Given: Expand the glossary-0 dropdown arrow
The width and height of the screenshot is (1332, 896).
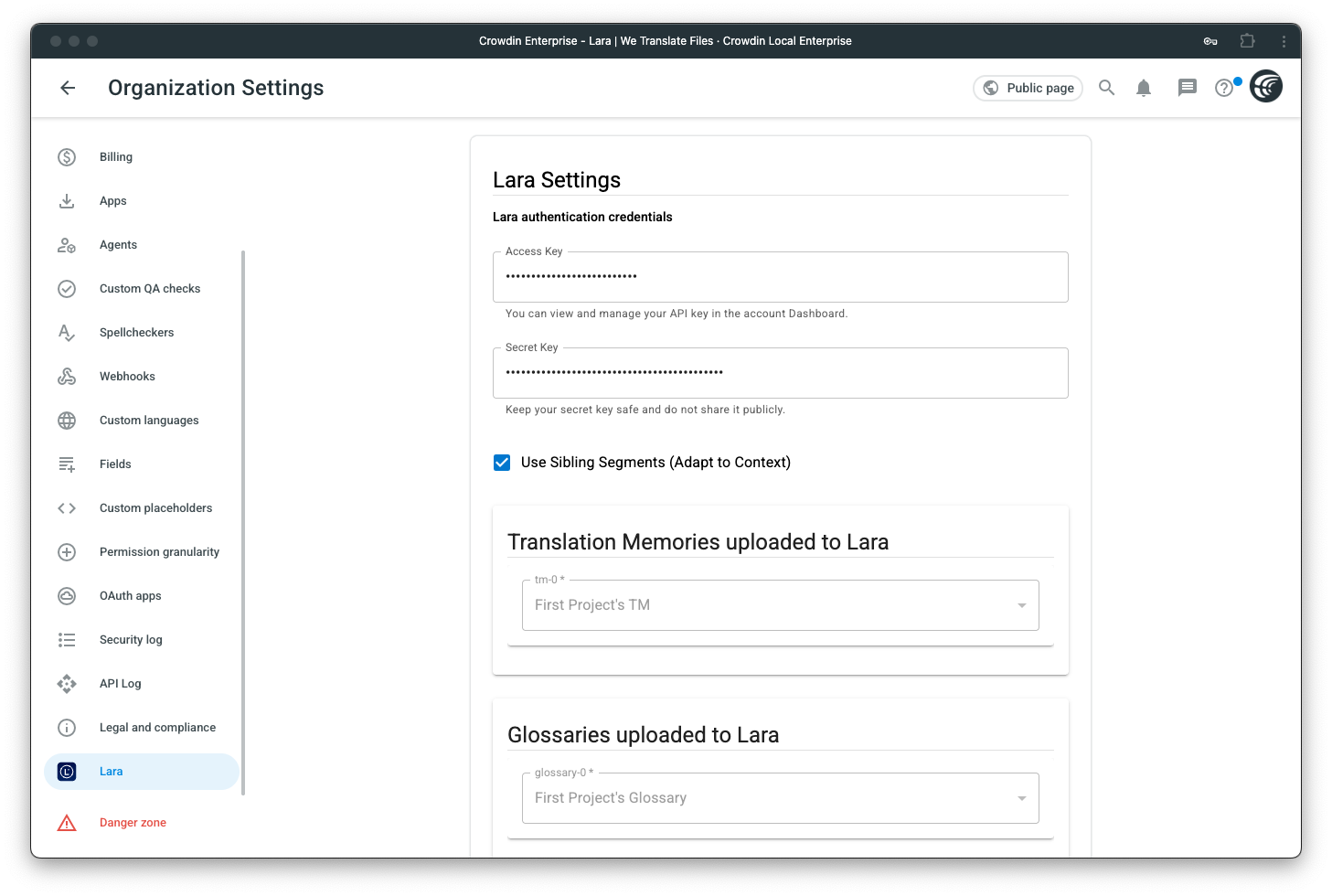Looking at the screenshot, I should pyautogui.click(x=1021, y=798).
